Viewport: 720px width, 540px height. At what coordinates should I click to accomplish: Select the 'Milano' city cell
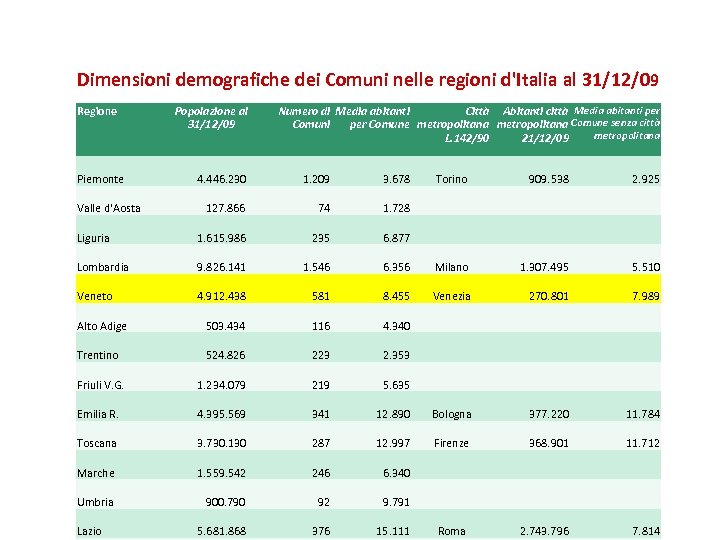click(x=452, y=267)
